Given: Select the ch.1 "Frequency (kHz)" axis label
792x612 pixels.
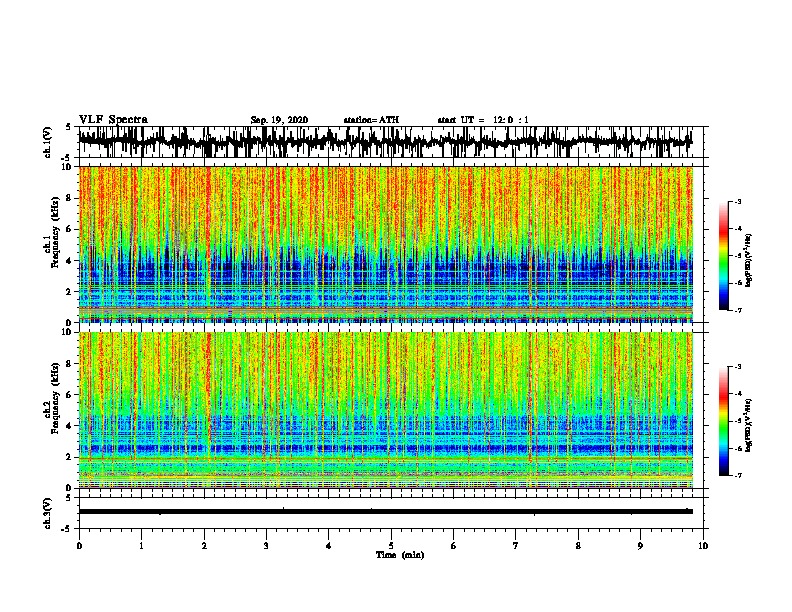Looking at the screenshot, I should point(55,233).
